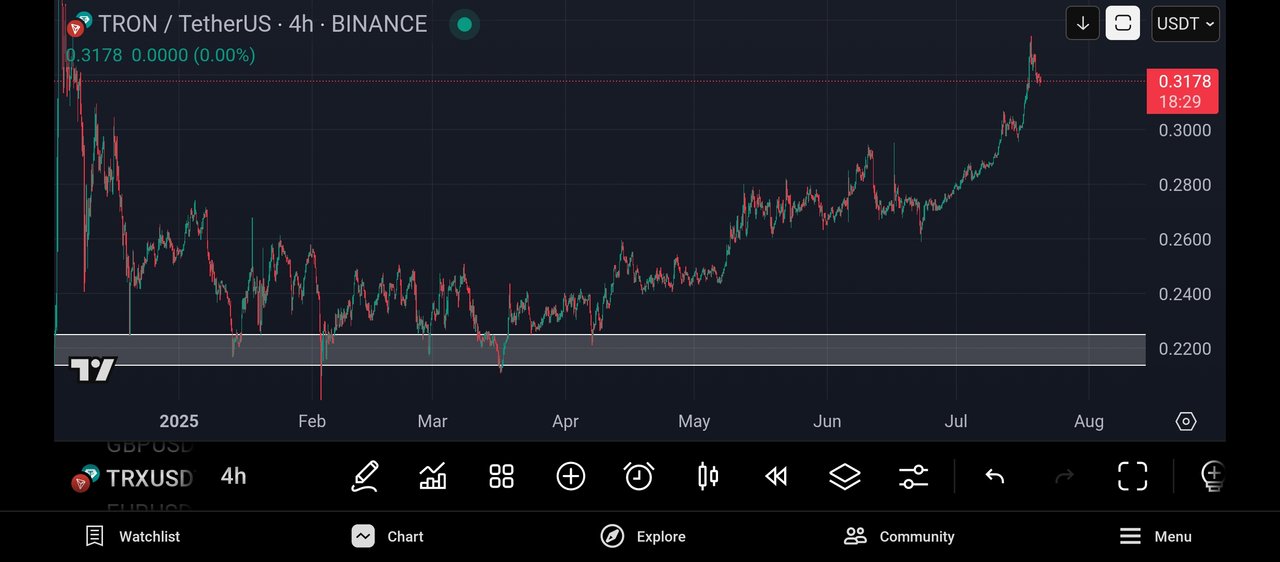Open the USDT currency dropdown
This screenshot has height=562, width=1280.
[x=1186, y=23]
